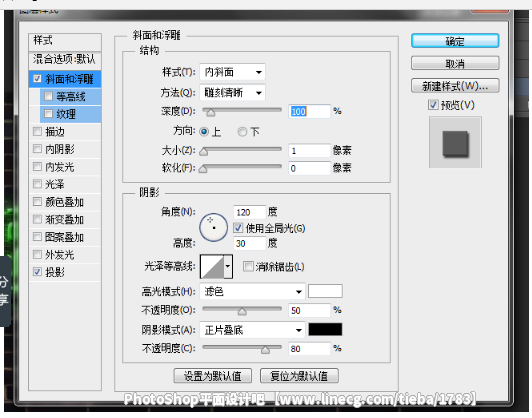This screenshot has height=418, width=532.
Task: Enable the 图案叠加 checkbox
Action: tap(37, 236)
